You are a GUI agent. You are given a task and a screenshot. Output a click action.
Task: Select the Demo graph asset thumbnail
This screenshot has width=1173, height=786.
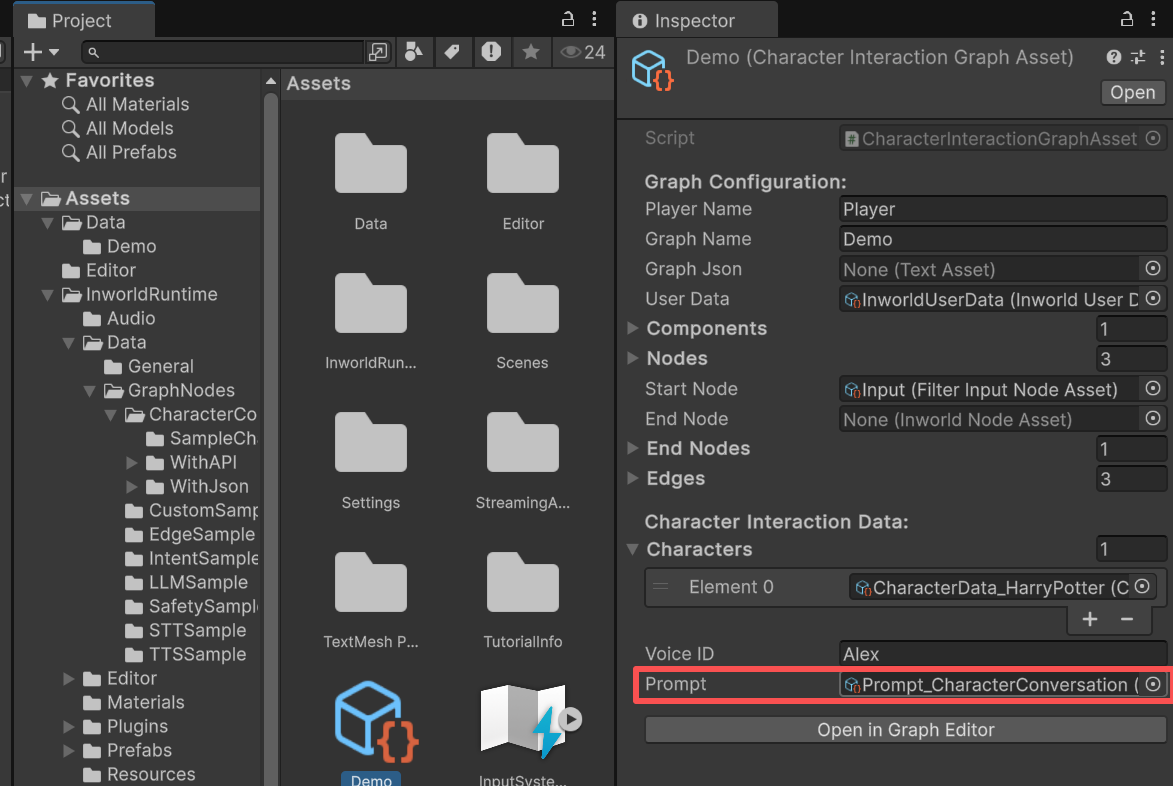(x=376, y=722)
